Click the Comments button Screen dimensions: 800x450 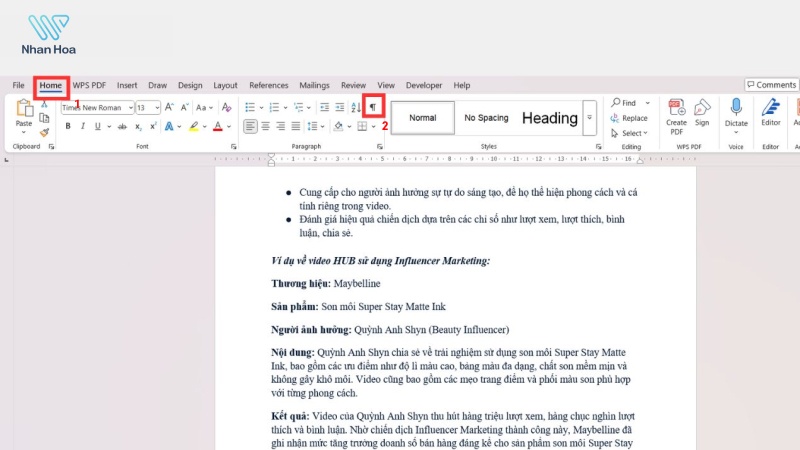pos(771,85)
